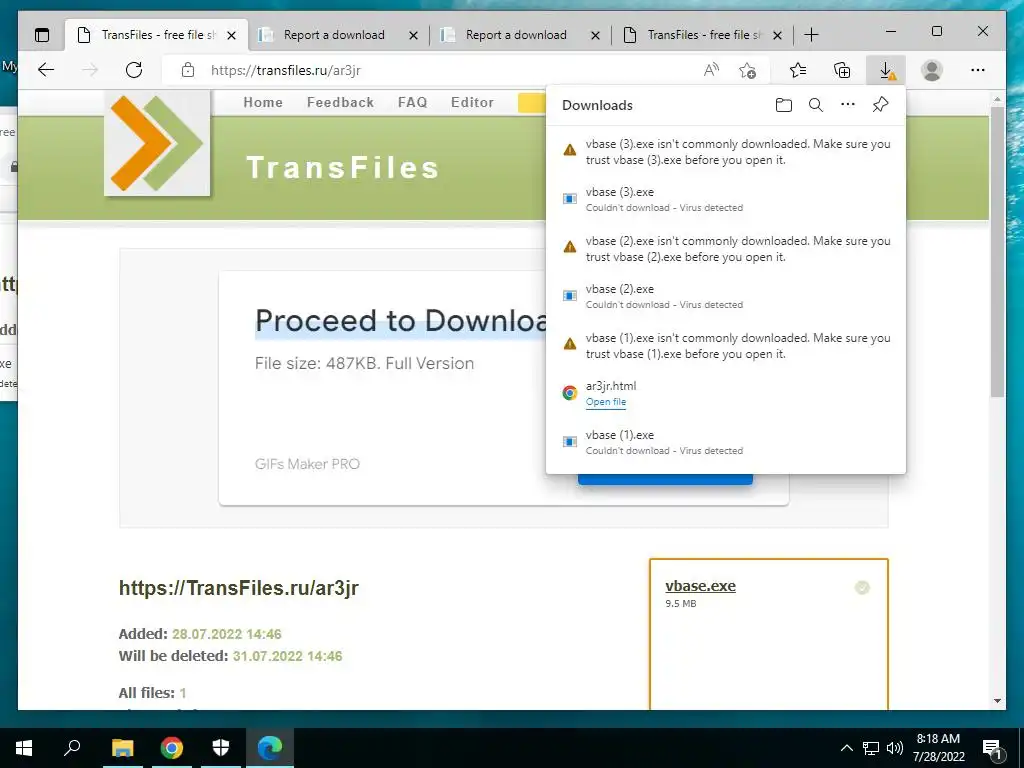Image resolution: width=1024 pixels, height=768 pixels.
Task: Open the Editor menu item
Action: (472, 103)
